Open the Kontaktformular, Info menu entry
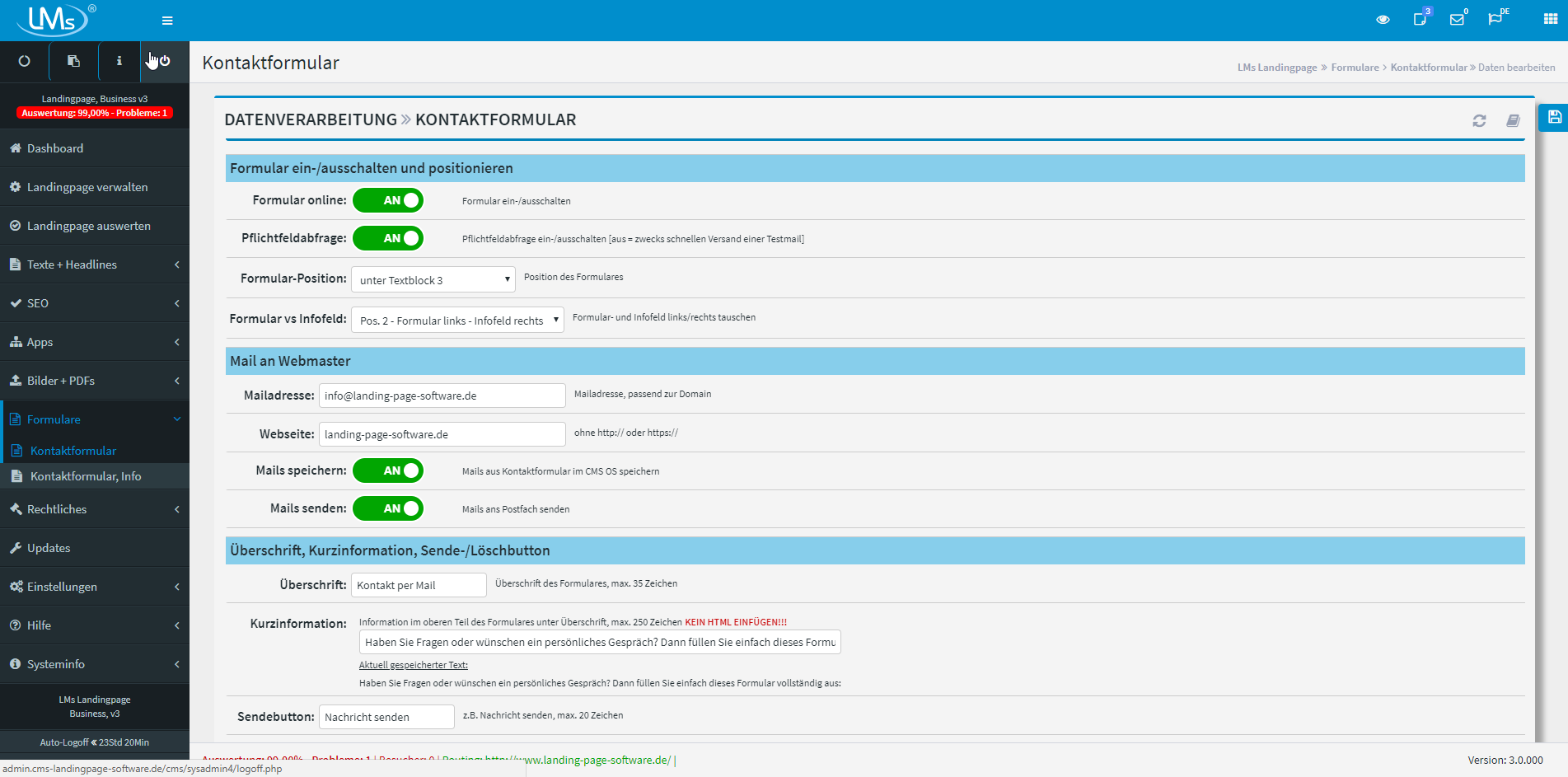1568x777 pixels. click(x=86, y=476)
